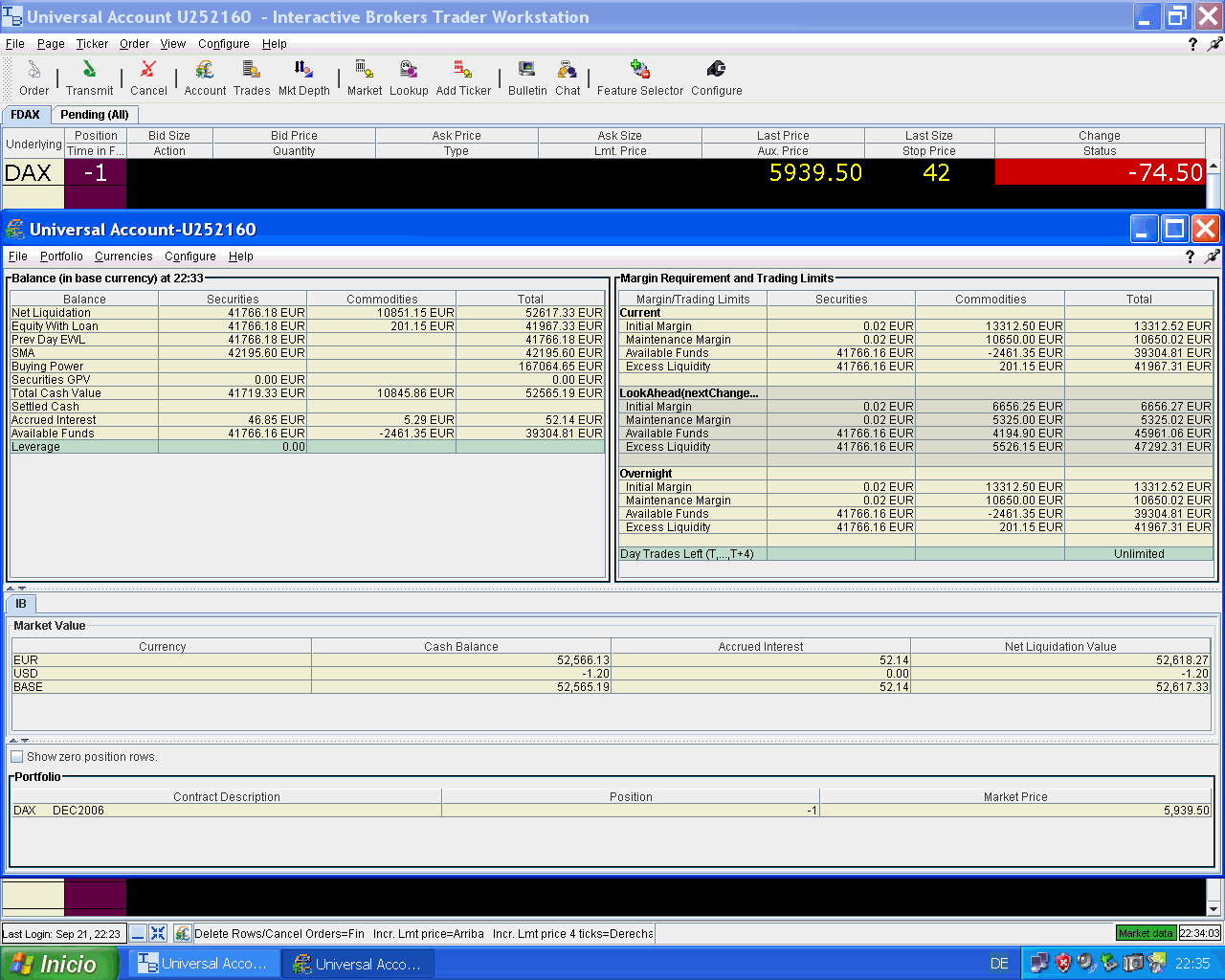Click the Net Liquidation Value column header

1060,646
